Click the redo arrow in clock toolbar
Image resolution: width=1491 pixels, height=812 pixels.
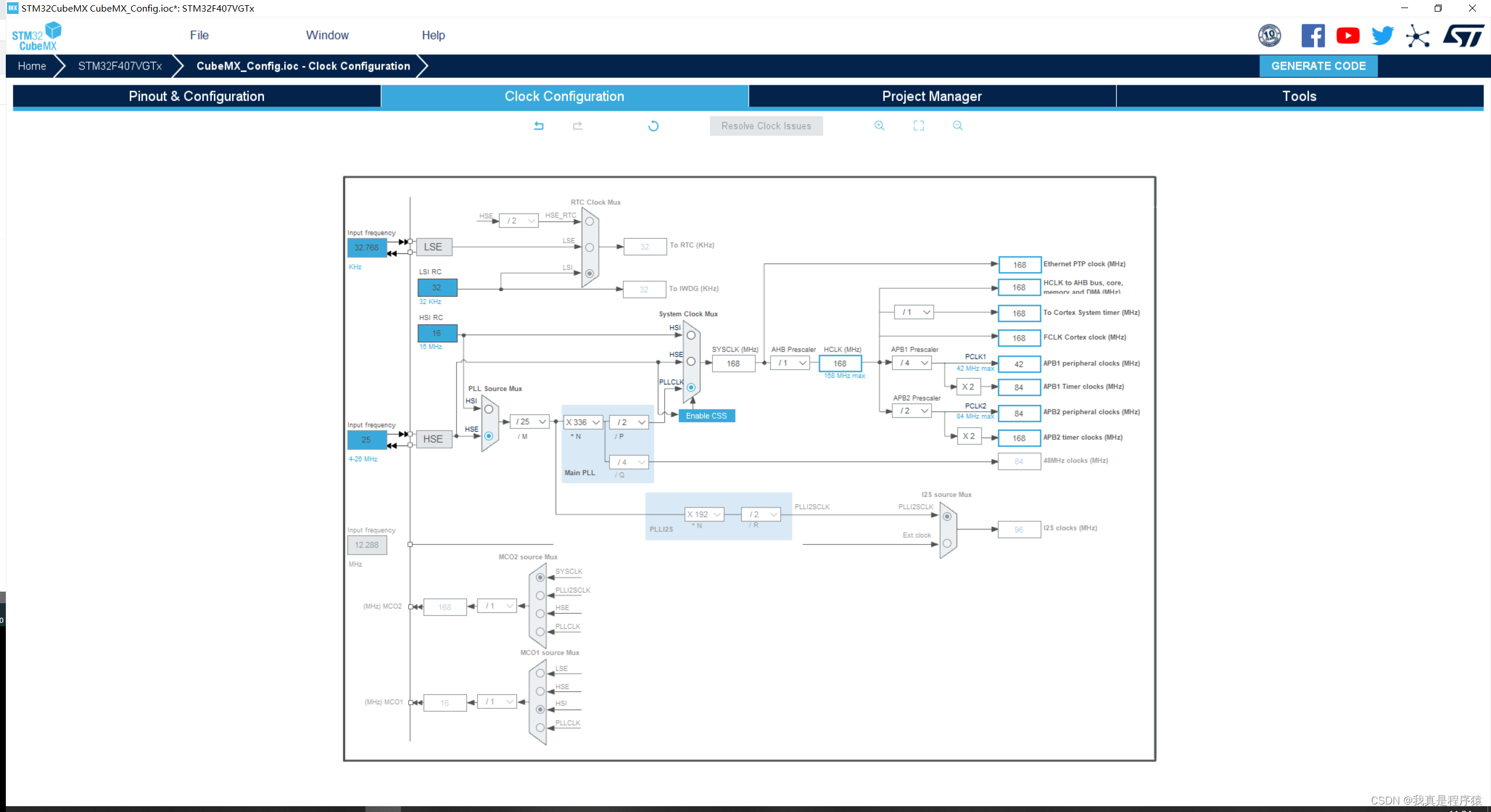[x=577, y=126]
